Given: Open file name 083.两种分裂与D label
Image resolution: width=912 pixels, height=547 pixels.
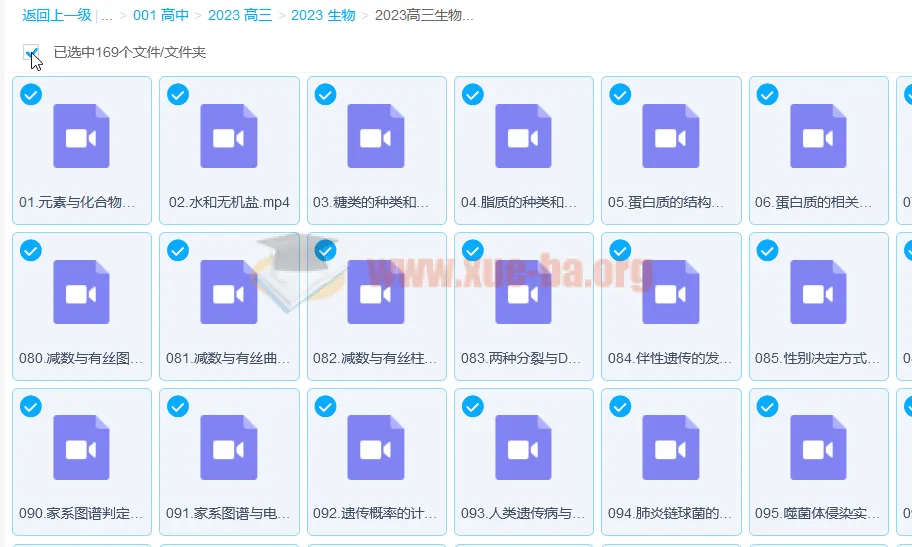Looking at the screenshot, I should (x=521, y=357).
